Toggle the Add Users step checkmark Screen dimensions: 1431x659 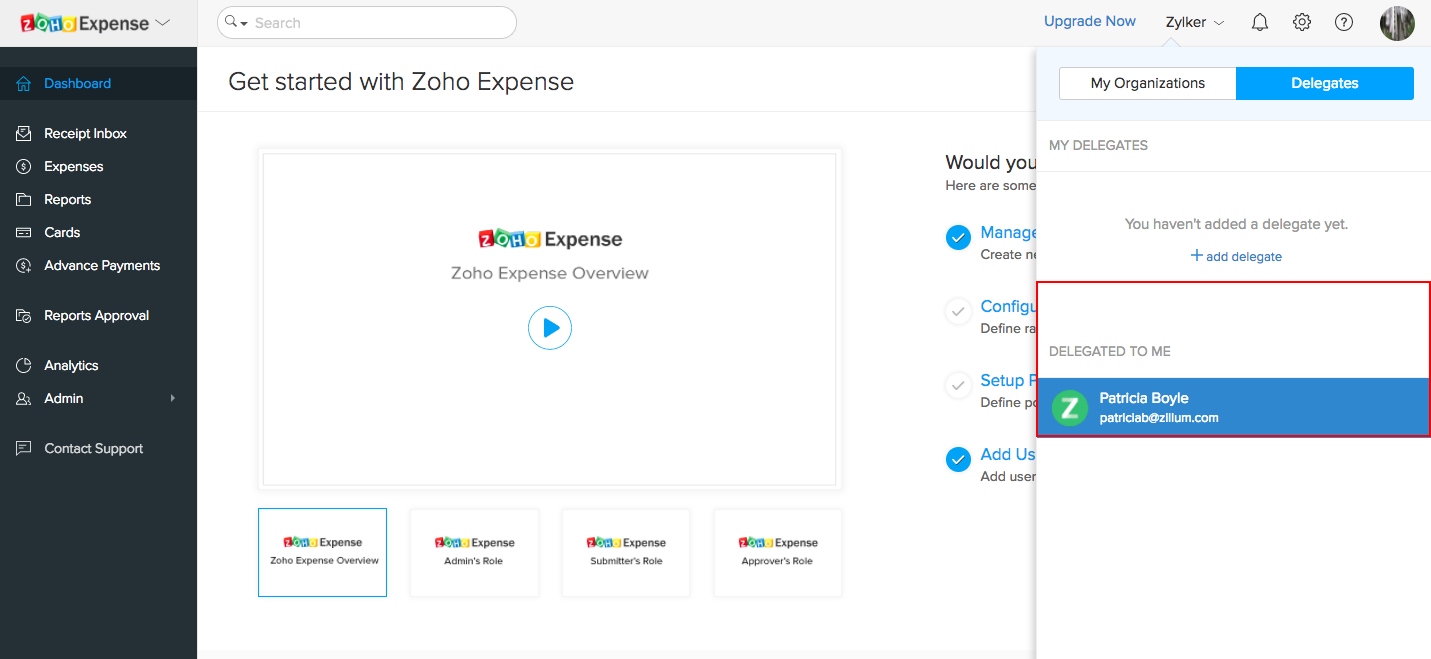pos(958,459)
